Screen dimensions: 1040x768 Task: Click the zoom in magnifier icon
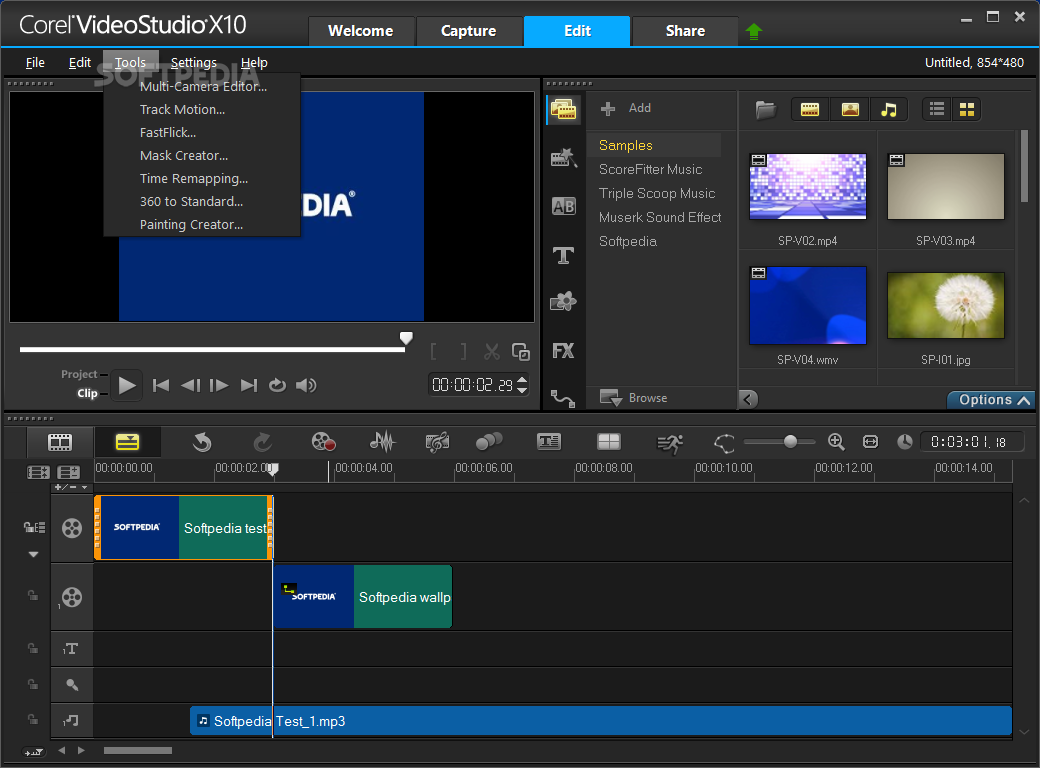click(x=836, y=442)
